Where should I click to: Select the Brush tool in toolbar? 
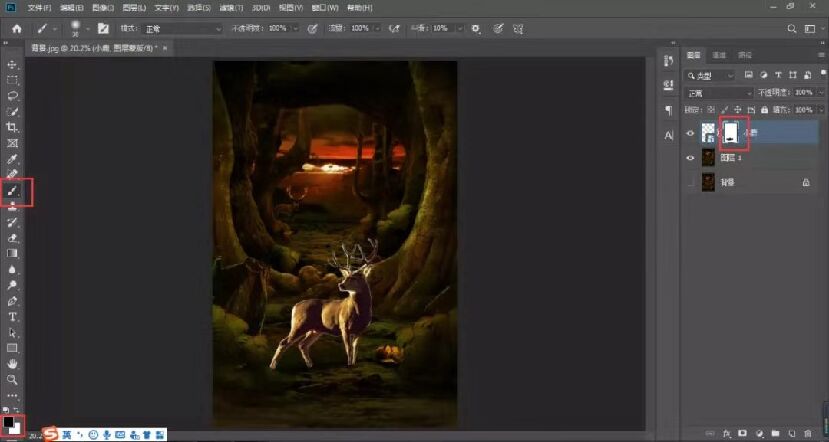tap(13, 191)
